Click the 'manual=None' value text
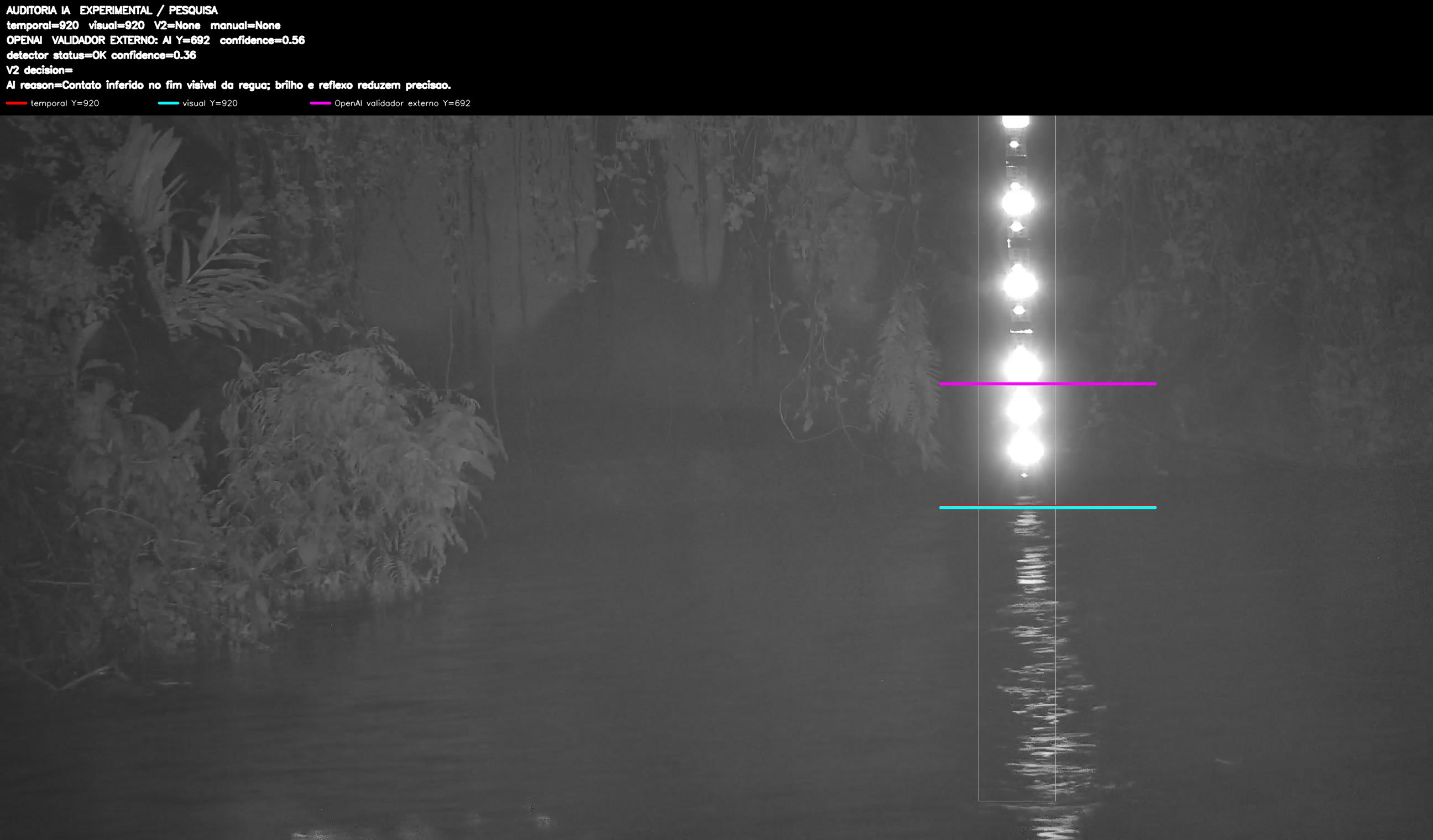 [245, 25]
